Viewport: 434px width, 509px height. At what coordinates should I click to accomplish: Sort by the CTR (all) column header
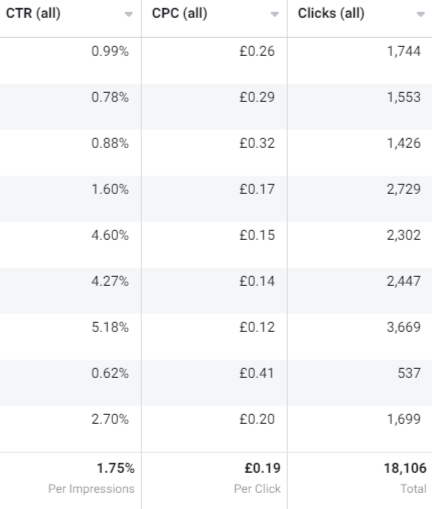point(33,13)
